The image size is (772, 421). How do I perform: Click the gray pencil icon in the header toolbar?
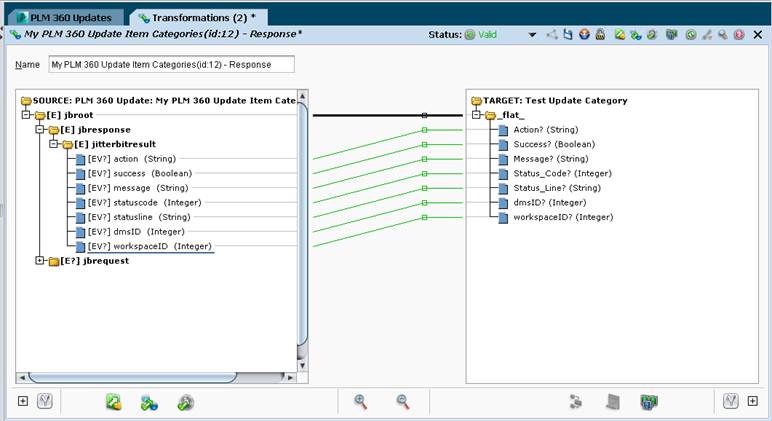click(x=707, y=34)
